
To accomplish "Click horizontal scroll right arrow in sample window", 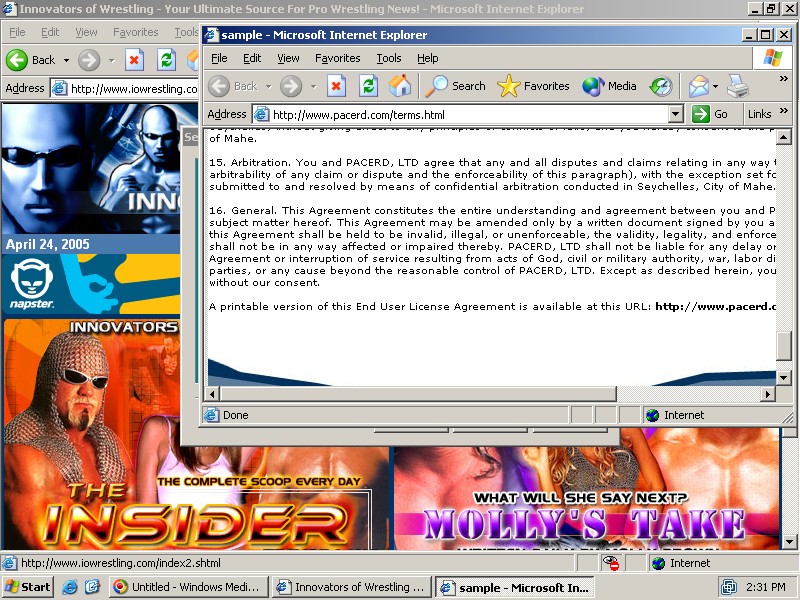I will point(768,393).
